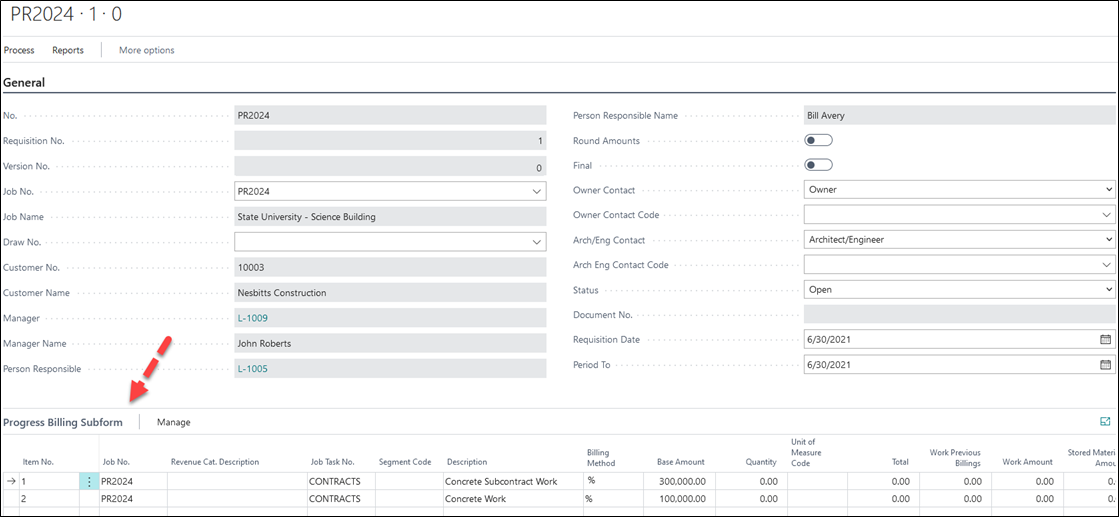The height and width of the screenshot is (517, 1119).
Task: Expand the Job No. dropdown
Action: point(537,191)
